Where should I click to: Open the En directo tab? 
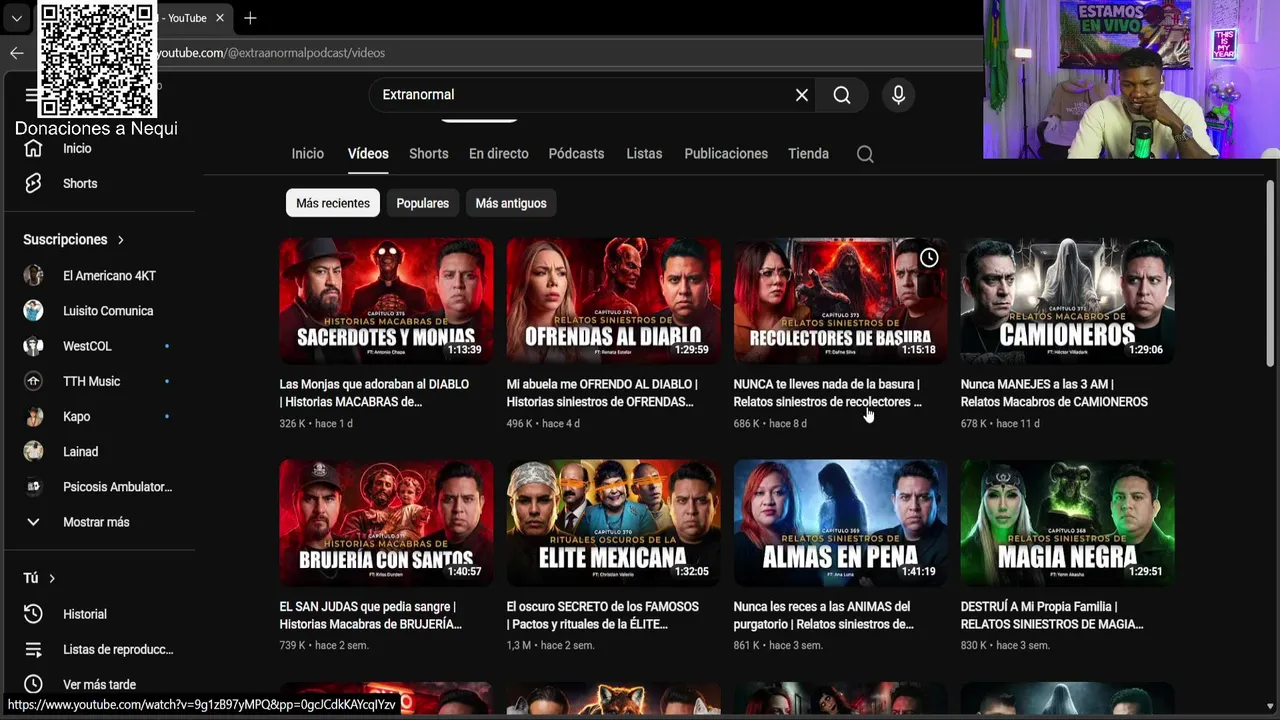(498, 154)
